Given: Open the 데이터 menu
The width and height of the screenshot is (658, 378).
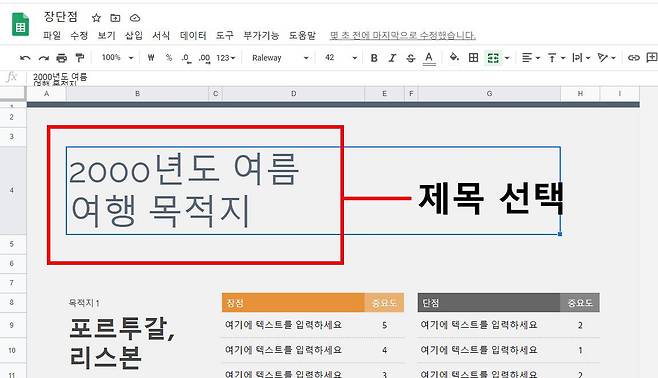Looking at the screenshot, I should [x=193, y=35].
